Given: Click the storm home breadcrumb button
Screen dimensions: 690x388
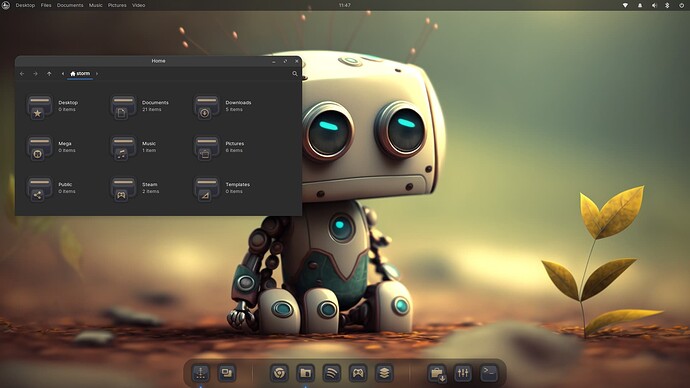Looking at the screenshot, I should click(80, 73).
